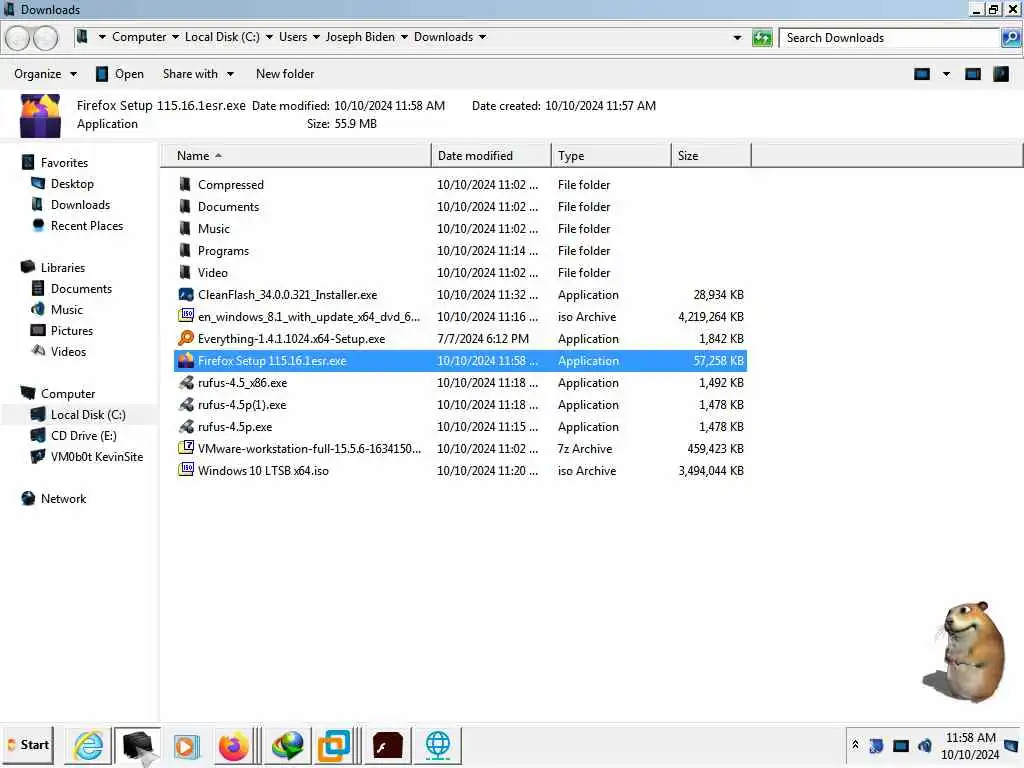Click the Change your view icon
Image resolution: width=1024 pixels, height=768 pixels.
[921, 74]
